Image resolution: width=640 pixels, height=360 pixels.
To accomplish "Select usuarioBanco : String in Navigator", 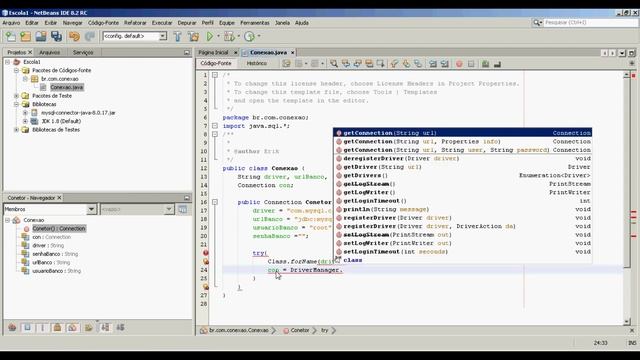I will tap(56, 271).
